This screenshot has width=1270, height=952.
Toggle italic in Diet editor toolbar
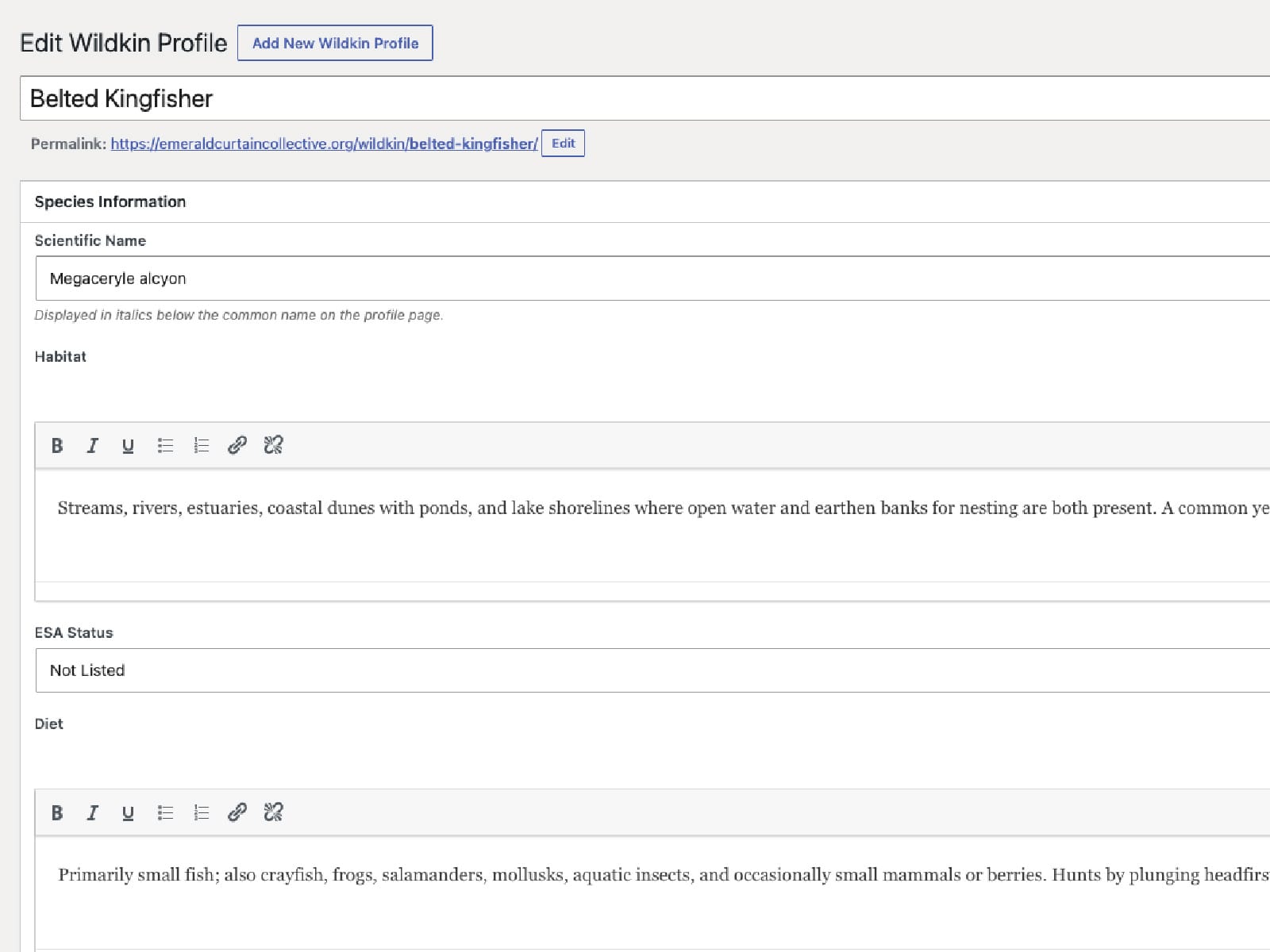click(92, 812)
